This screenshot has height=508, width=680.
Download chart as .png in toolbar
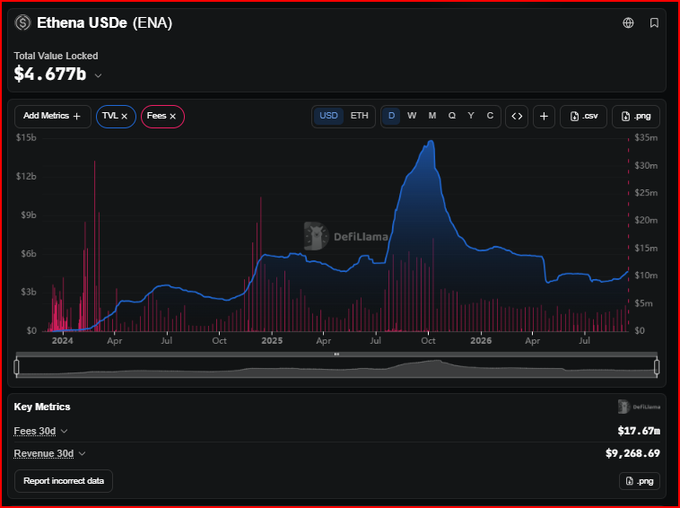[x=636, y=116]
